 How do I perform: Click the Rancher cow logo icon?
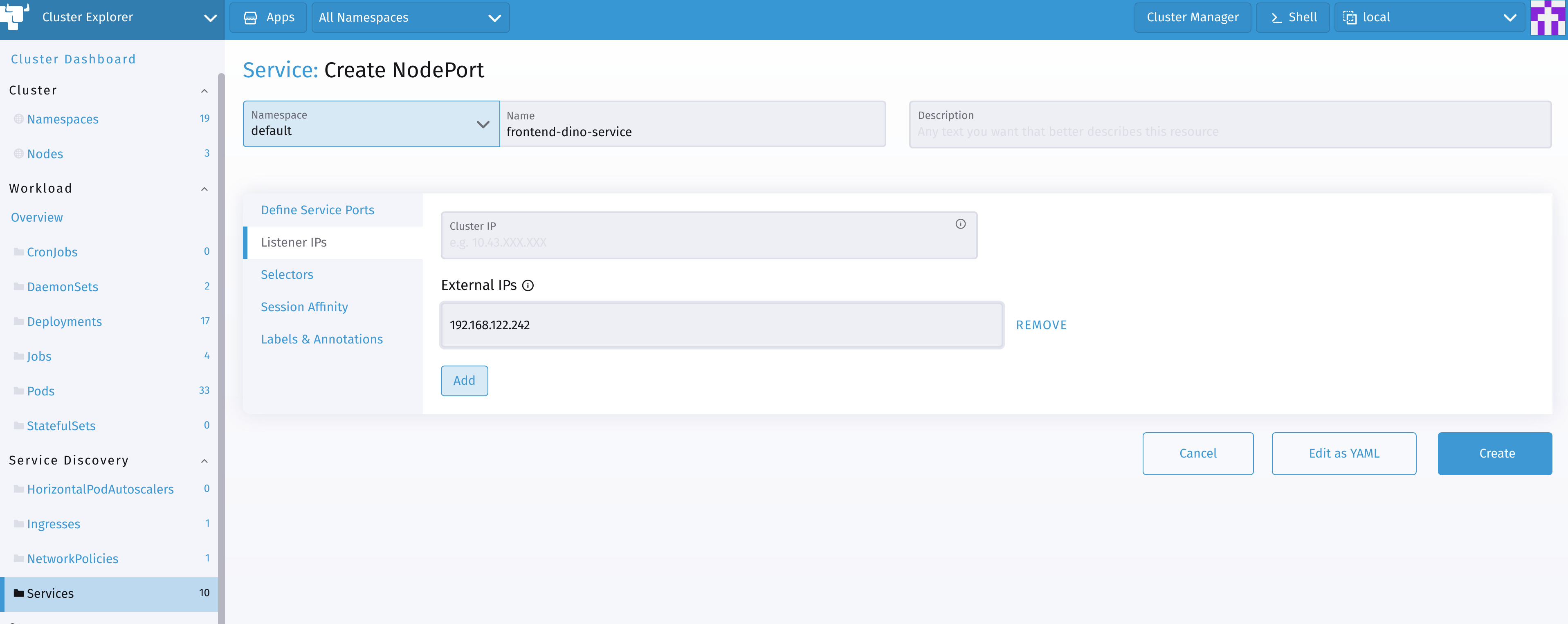coord(15,16)
